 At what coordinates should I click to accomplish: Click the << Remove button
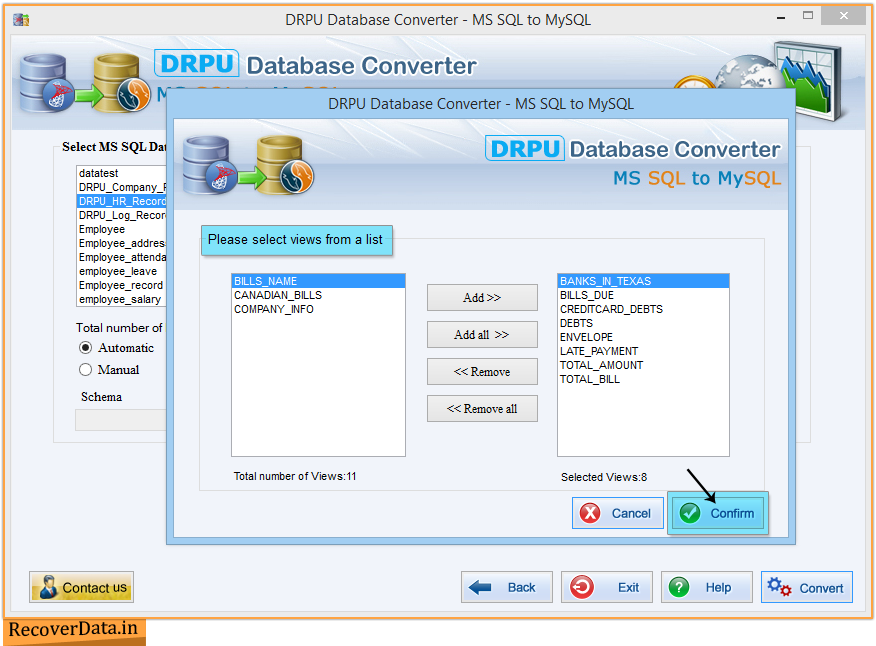click(482, 372)
